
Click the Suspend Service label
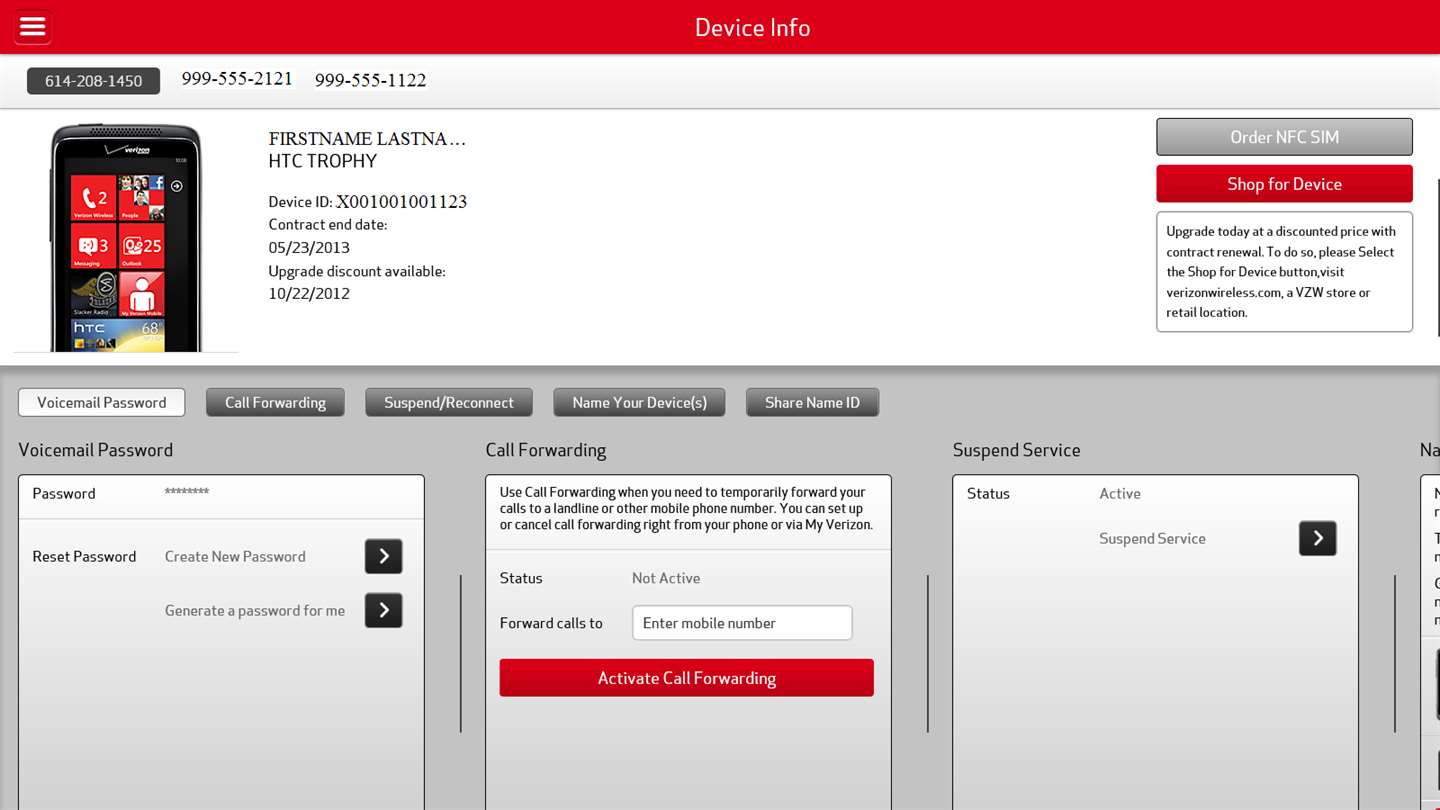pyautogui.click(x=1152, y=538)
